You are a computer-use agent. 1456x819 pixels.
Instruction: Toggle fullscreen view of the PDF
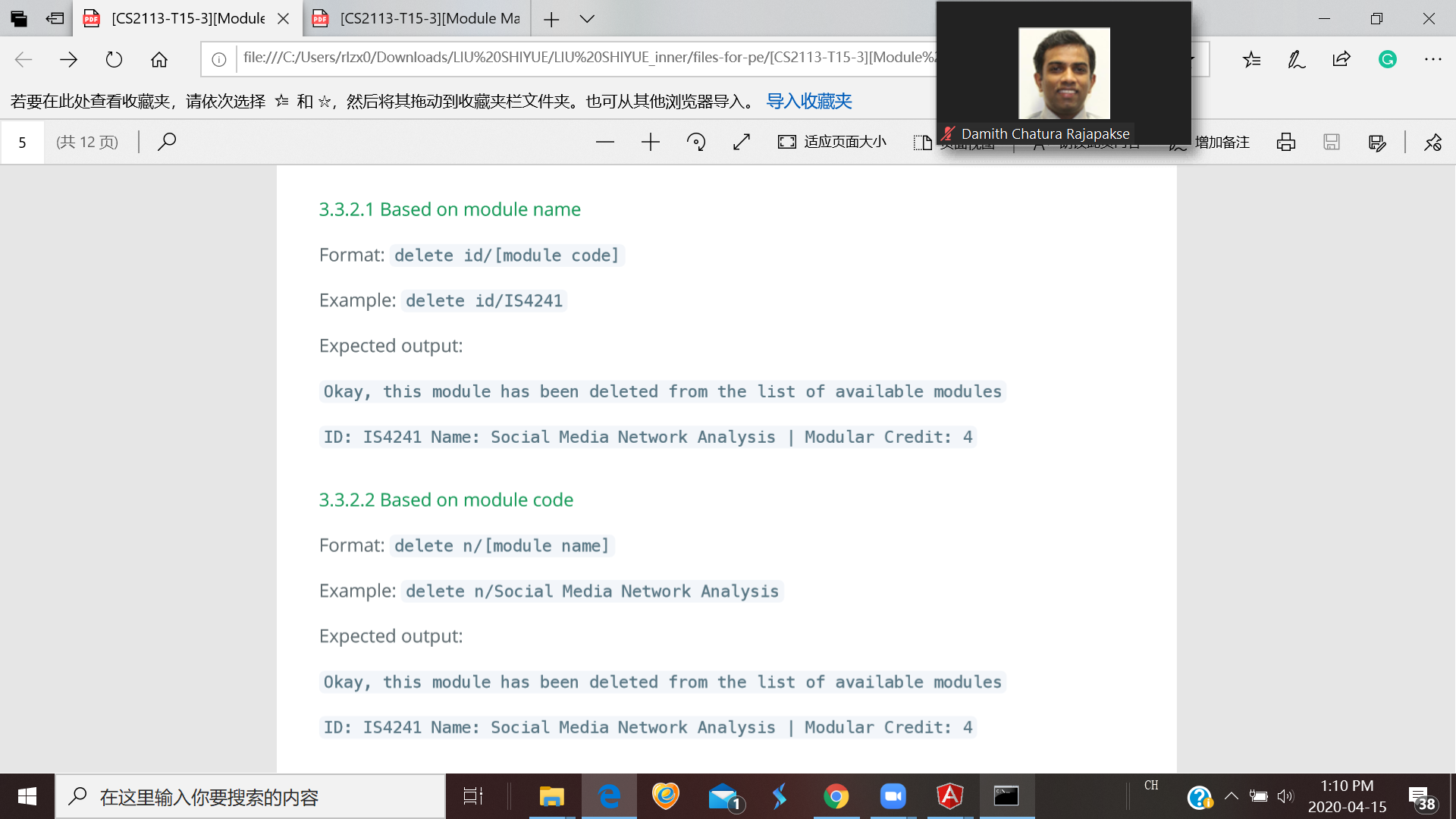(741, 142)
